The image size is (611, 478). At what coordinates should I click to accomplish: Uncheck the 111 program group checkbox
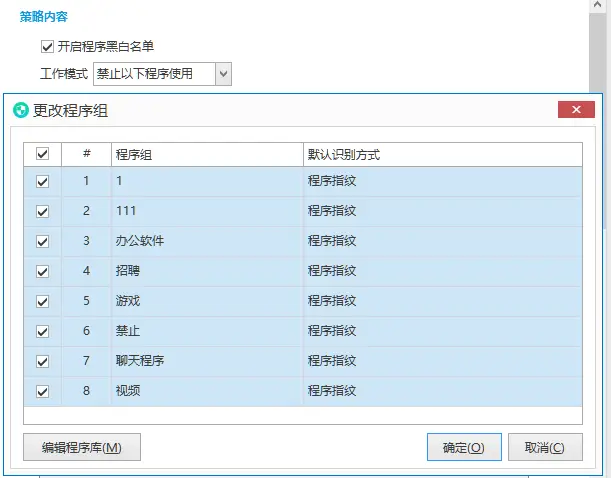42,212
